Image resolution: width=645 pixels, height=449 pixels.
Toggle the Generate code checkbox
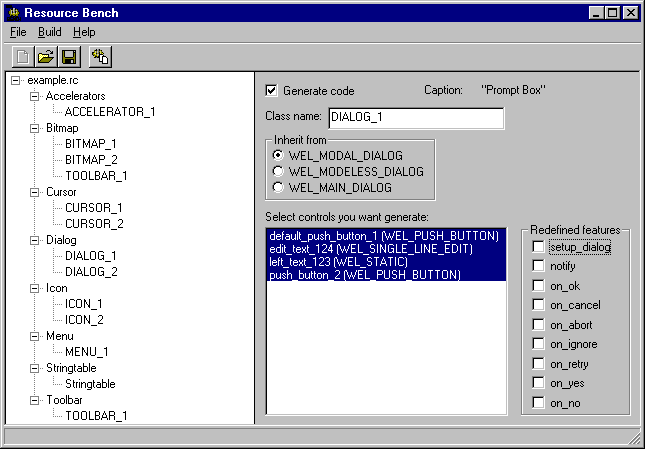tap(271, 91)
